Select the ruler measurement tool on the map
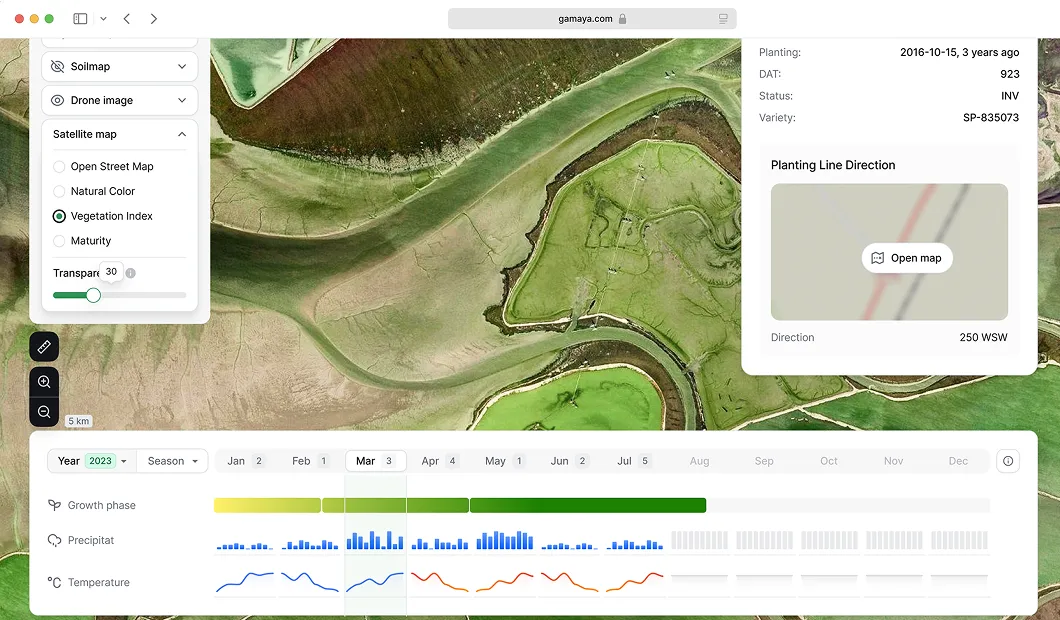 click(43, 346)
